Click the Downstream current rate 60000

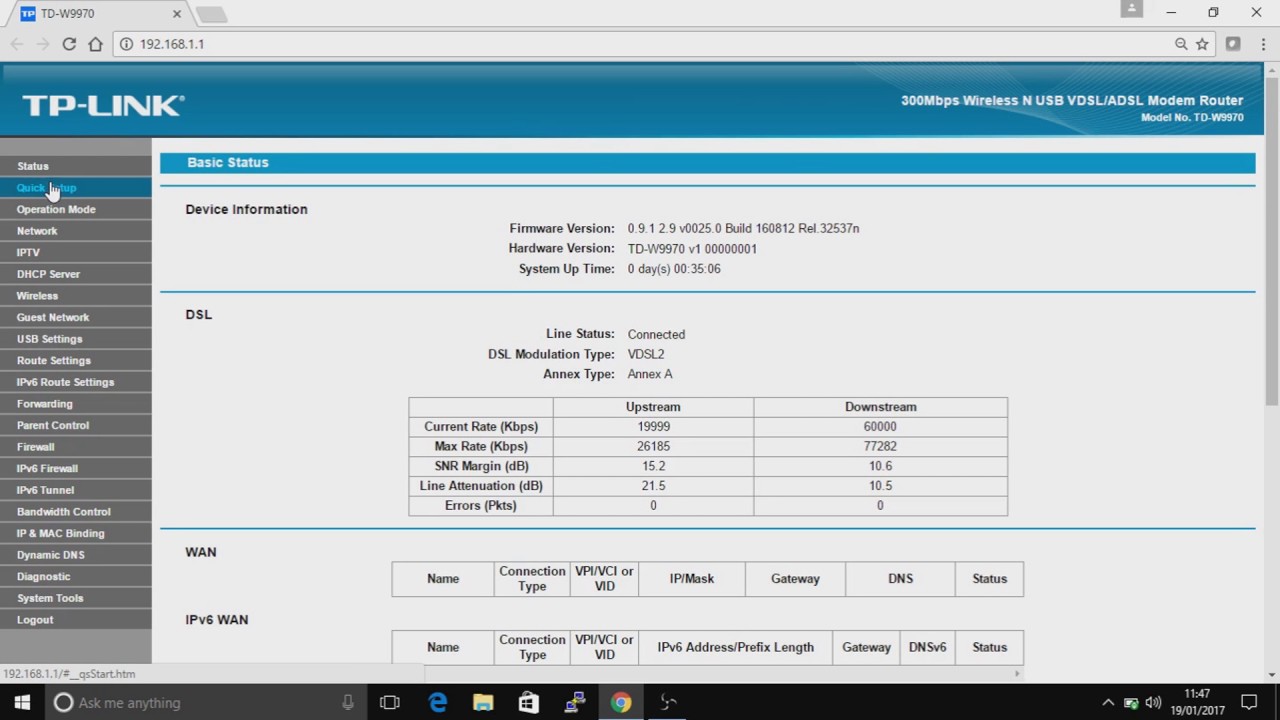click(880, 426)
